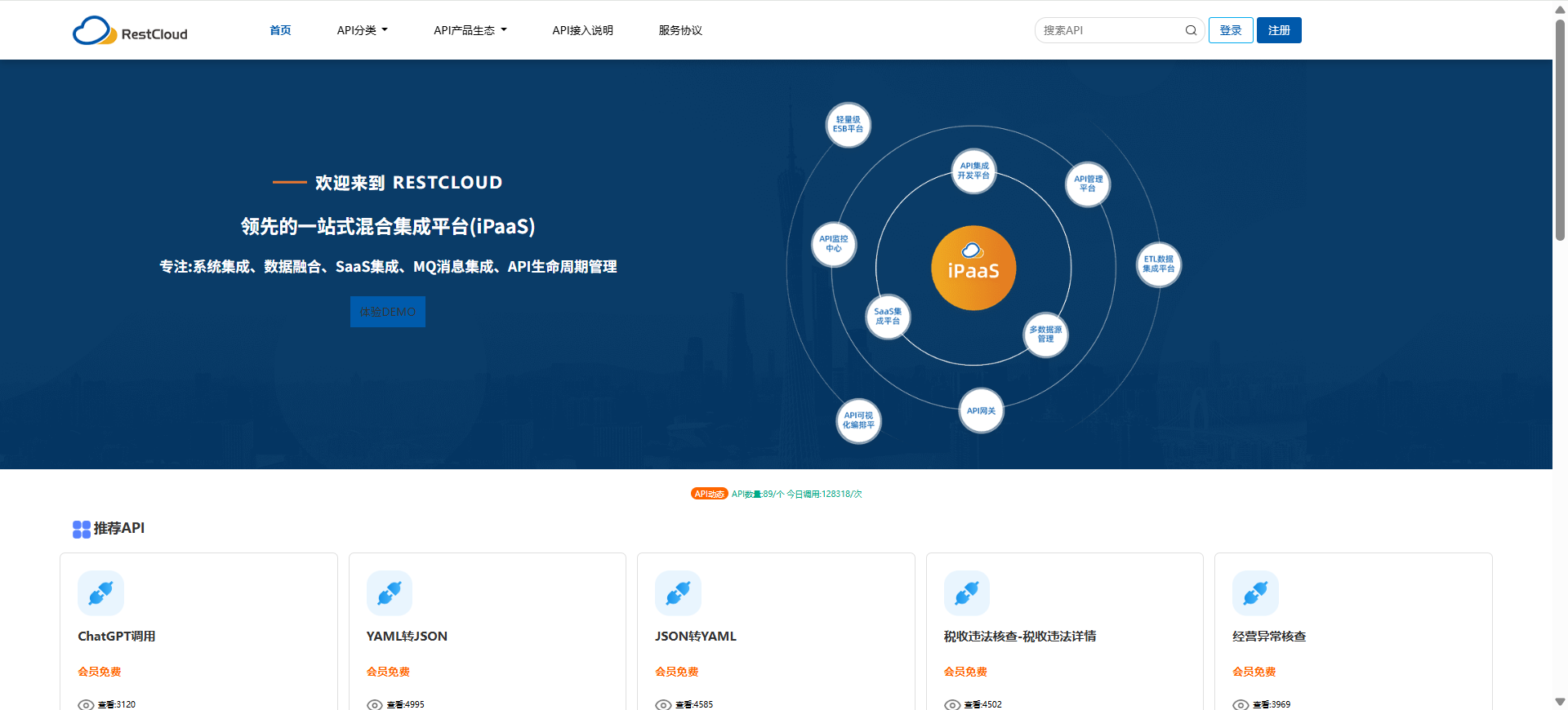Click the JSON转YAML plug icon

coord(678,593)
